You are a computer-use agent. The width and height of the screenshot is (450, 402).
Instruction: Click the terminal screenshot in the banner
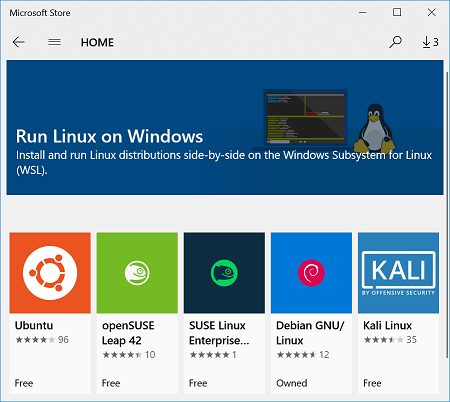point(305,117)
